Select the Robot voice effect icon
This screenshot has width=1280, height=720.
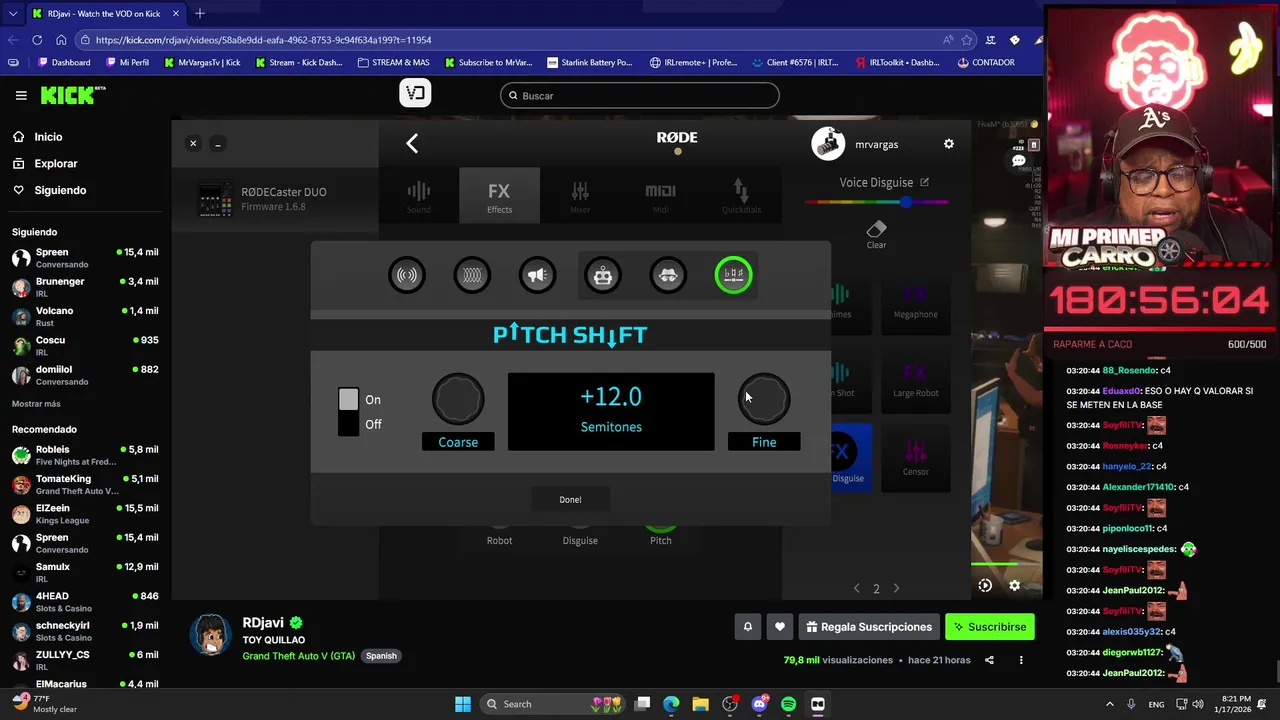point(603,275)
